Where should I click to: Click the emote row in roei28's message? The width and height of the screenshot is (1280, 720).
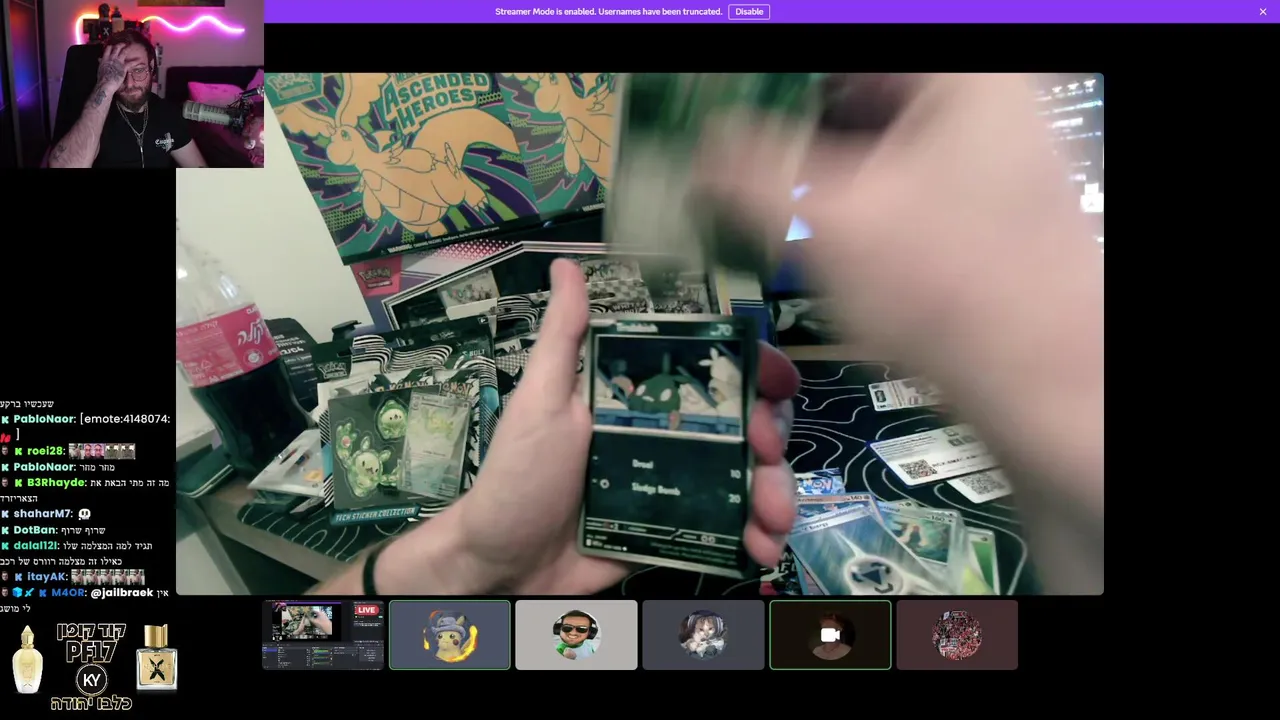pyautogui.click(x=101, y=451)
